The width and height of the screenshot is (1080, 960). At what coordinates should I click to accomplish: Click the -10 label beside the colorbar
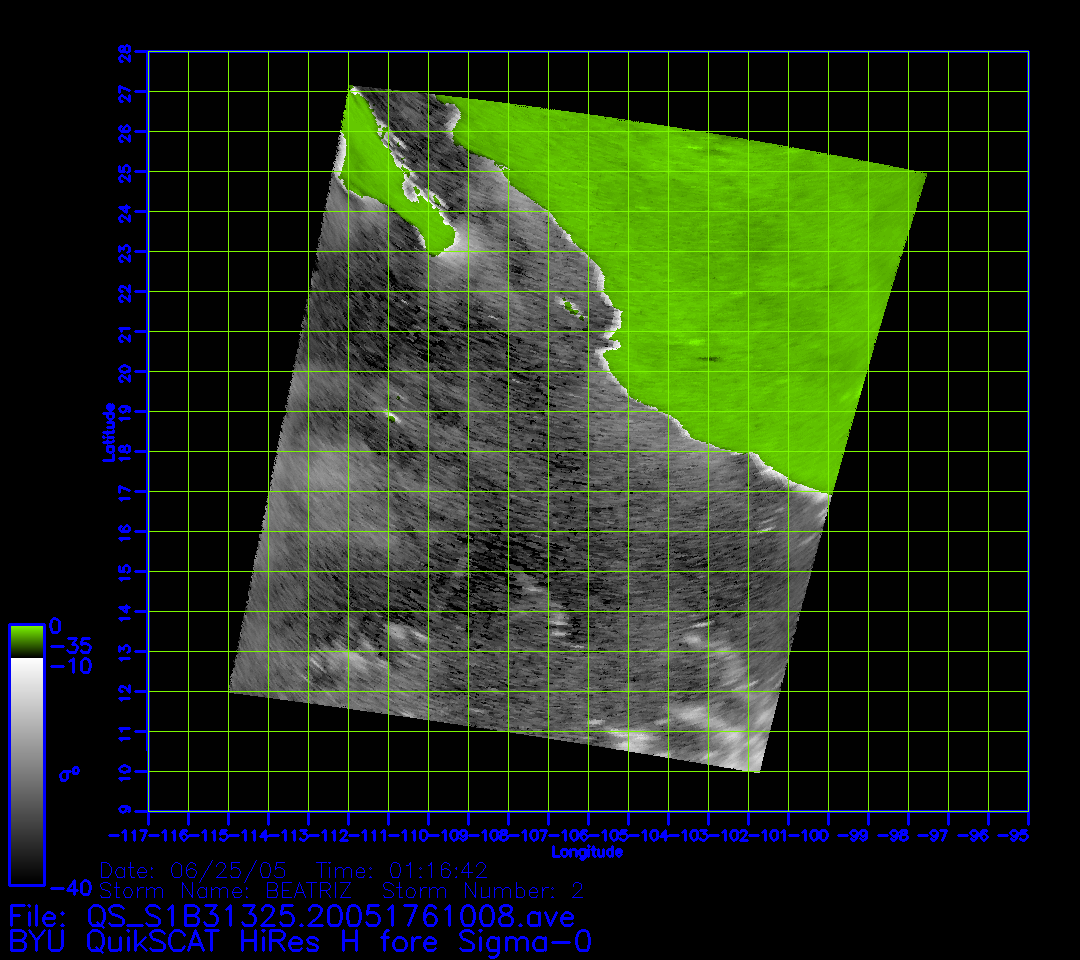70,666
